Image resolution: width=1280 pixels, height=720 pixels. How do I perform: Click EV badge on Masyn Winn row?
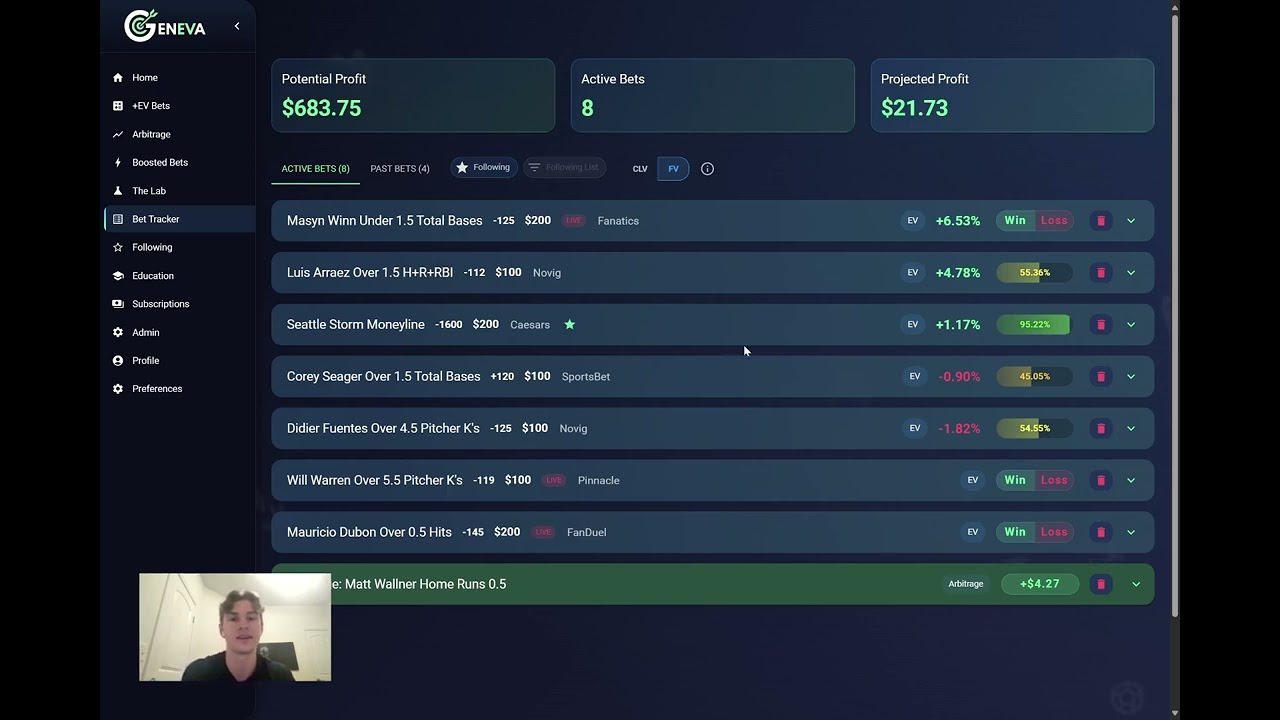[x=912, y=221]
